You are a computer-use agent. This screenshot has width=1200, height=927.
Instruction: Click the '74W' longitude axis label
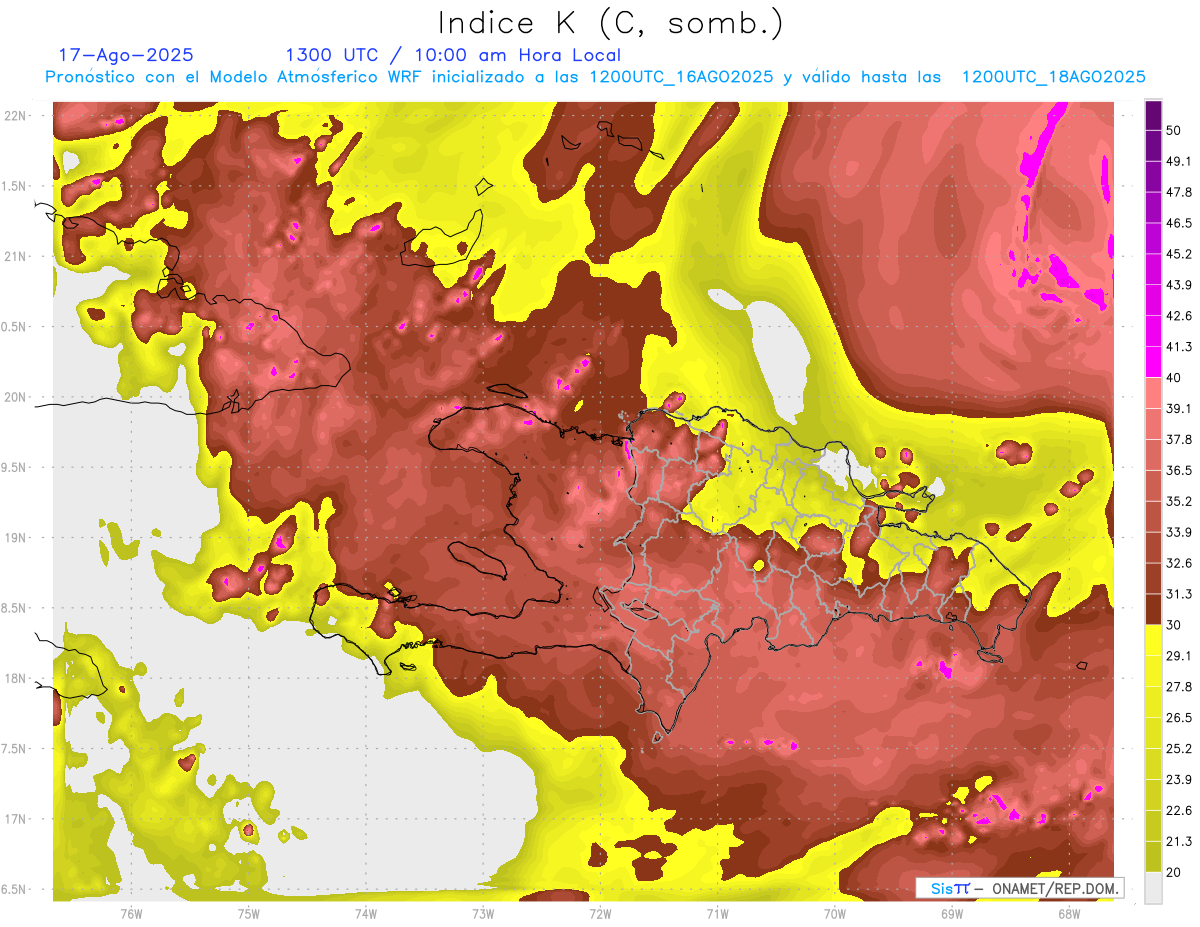[365, 912]
